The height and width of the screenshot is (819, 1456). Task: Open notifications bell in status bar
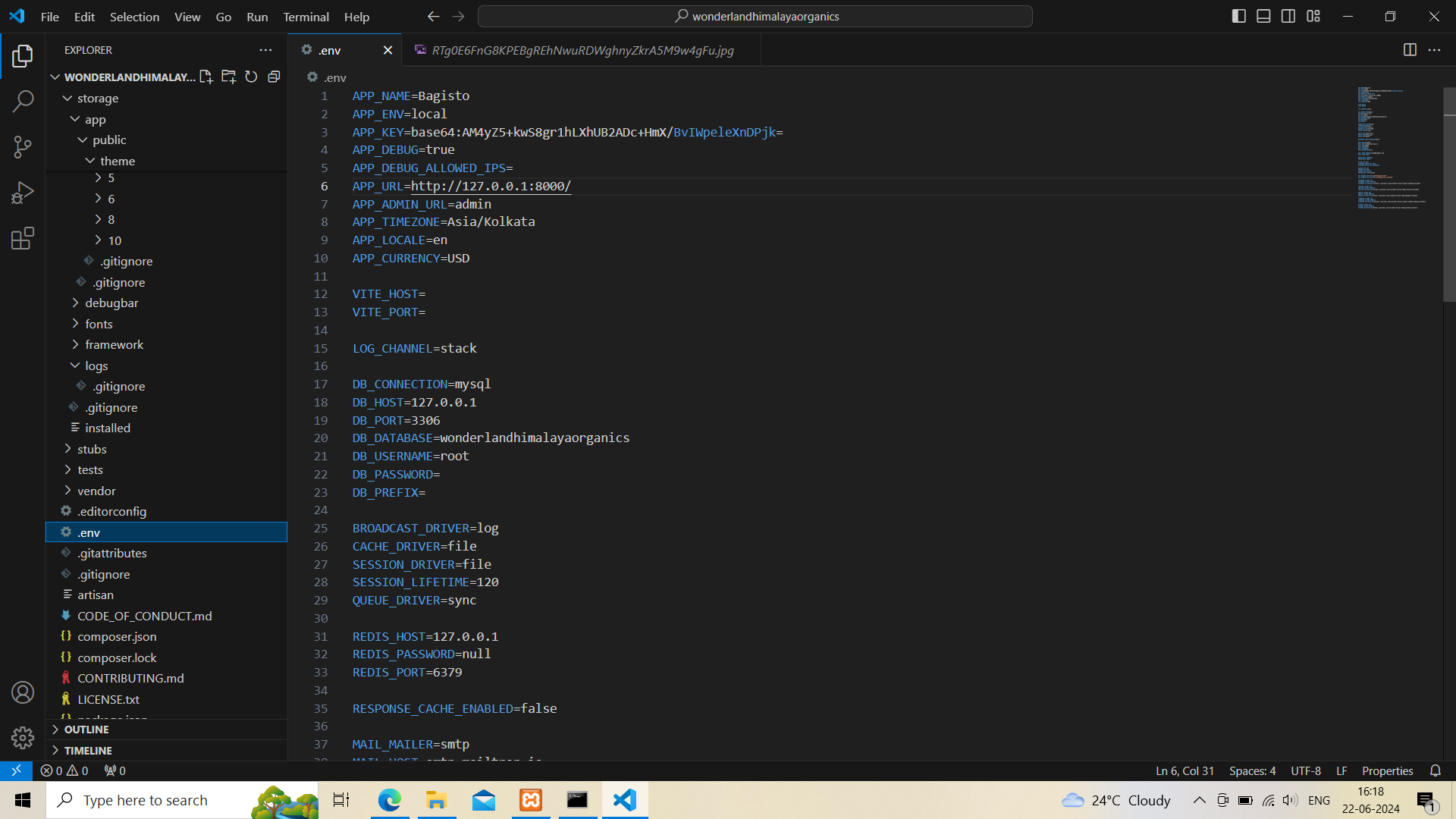1435,770
